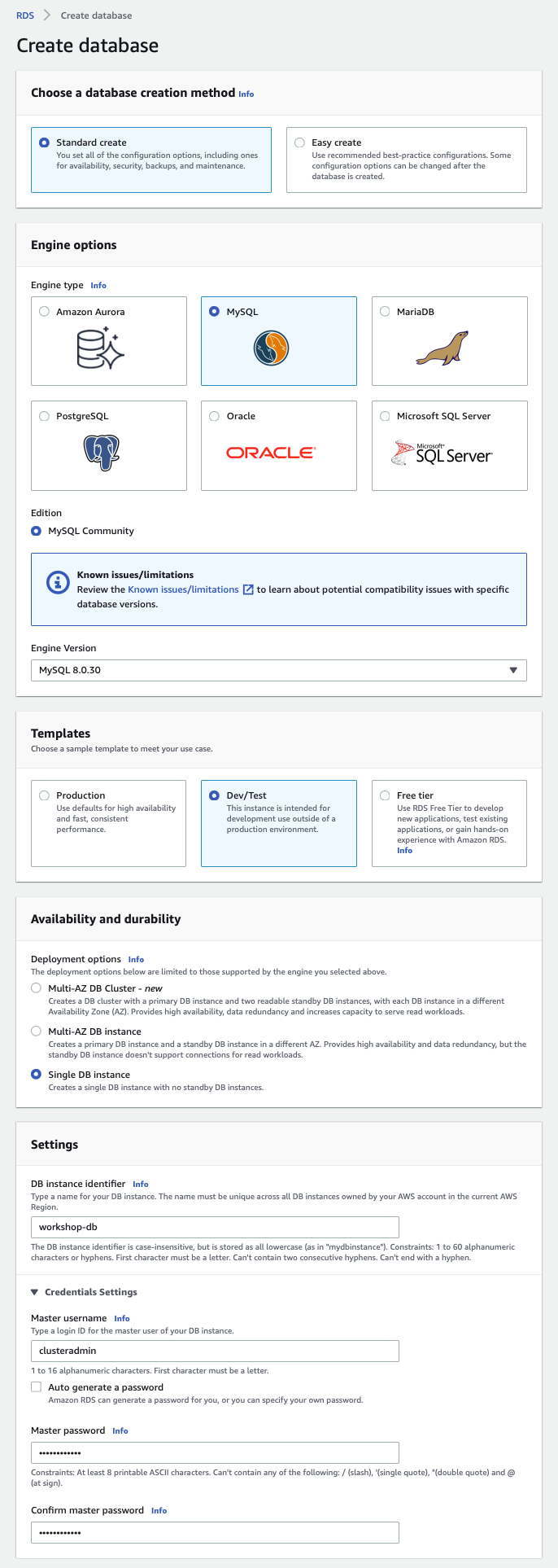This screenshot has height=1568, width=558.
Task: Click the PostgreSQL elephant logo icon
Action: point(102,452)
